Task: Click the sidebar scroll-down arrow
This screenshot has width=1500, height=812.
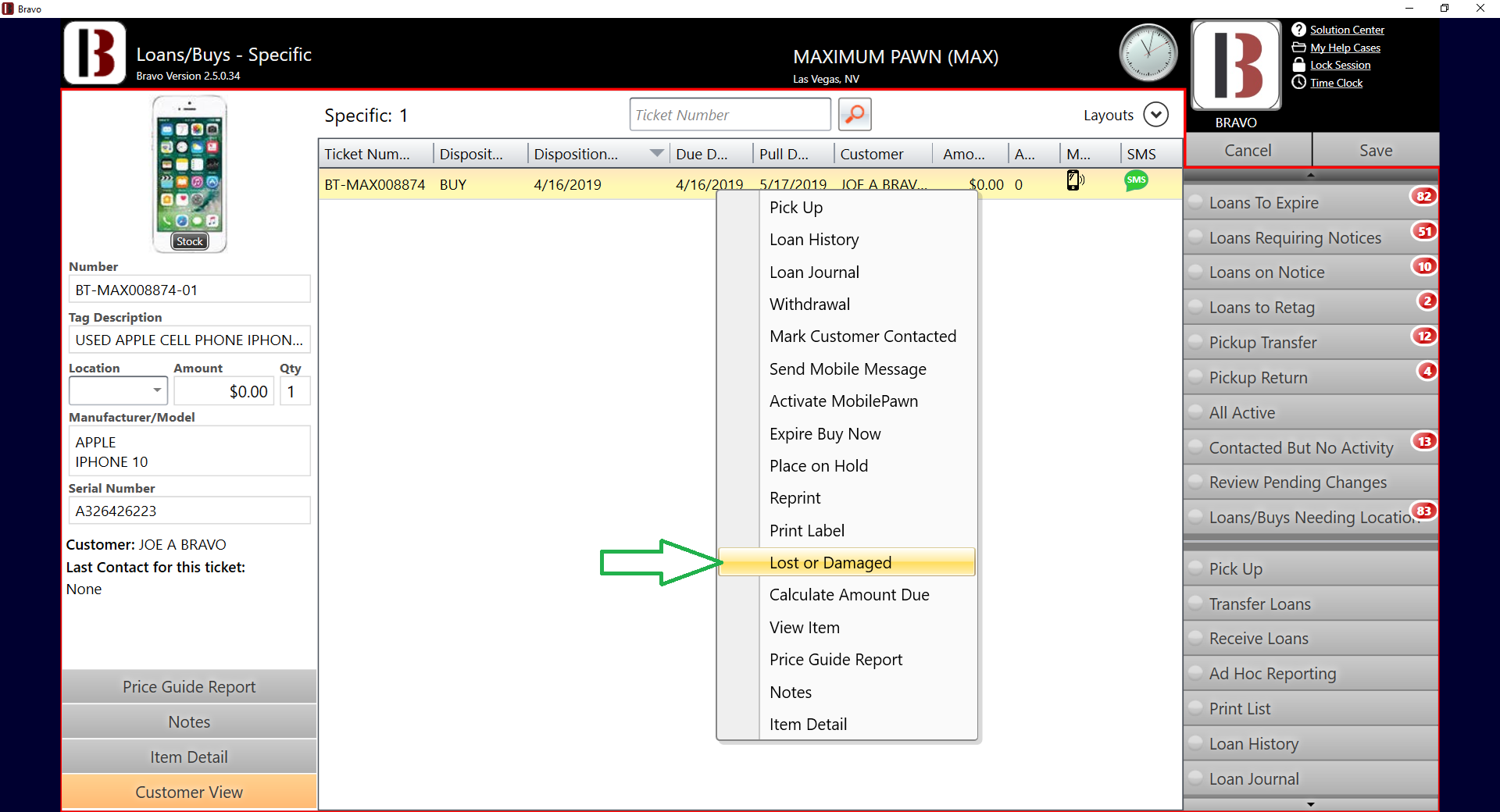Action: coord(1310,804)
